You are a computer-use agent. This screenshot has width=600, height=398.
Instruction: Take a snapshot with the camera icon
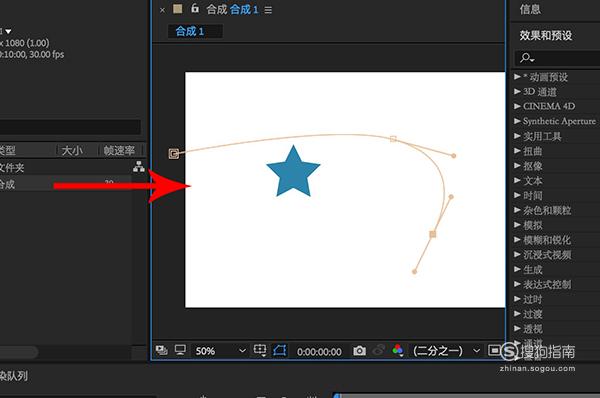tap(359, 351)
